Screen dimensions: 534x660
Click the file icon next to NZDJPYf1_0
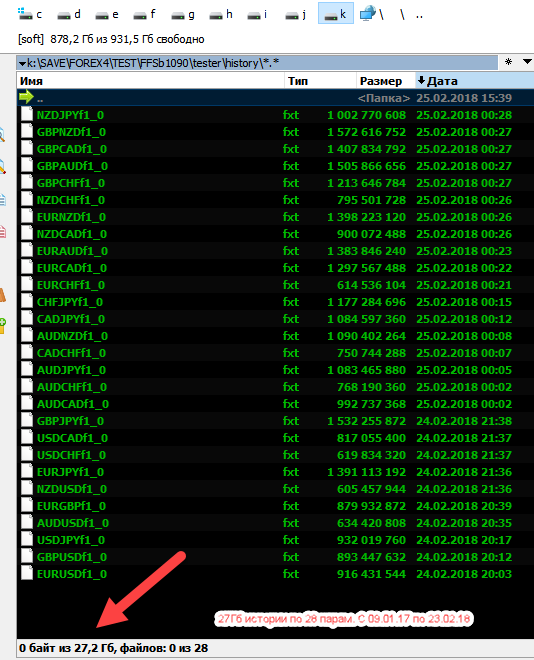point(27,114)
